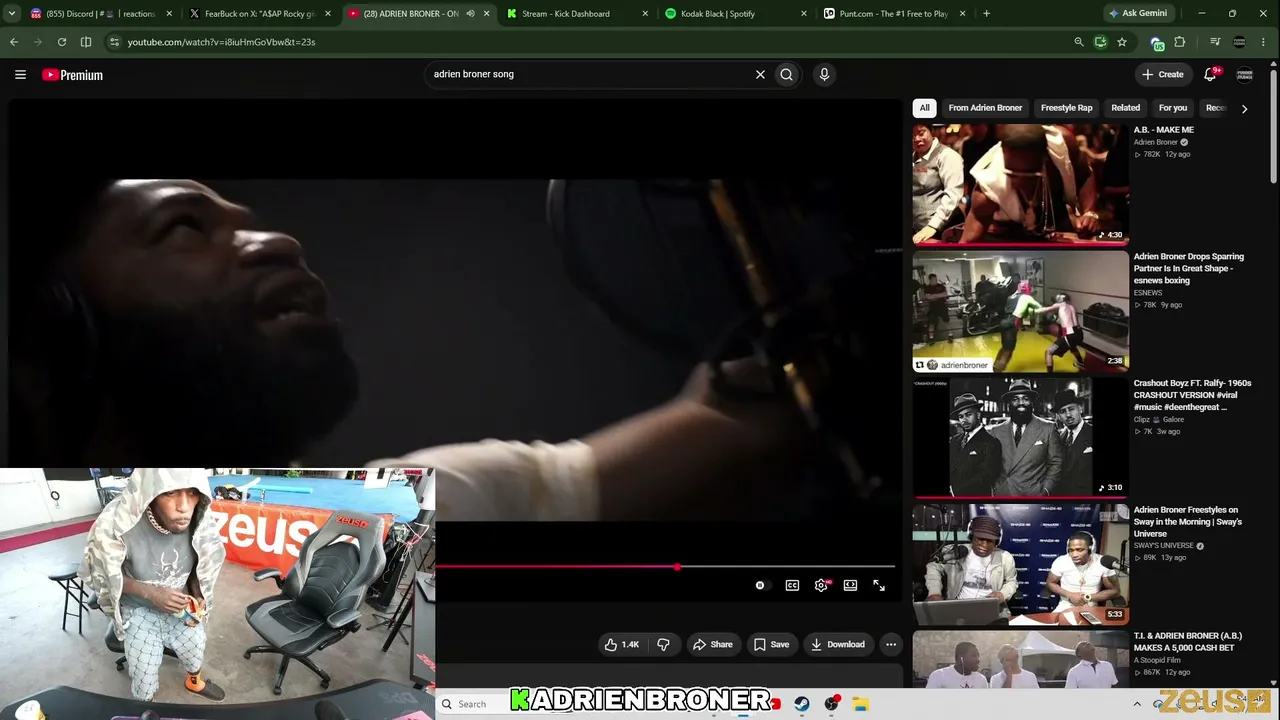Open the page zoom magnifier in address bar
The image size is (1280, 720).
point(1078,42)
